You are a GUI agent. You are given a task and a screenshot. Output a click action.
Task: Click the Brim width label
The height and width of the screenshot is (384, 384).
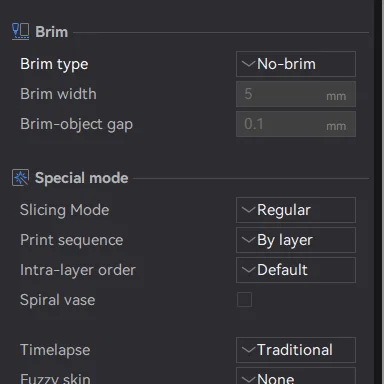pos(58,94)
